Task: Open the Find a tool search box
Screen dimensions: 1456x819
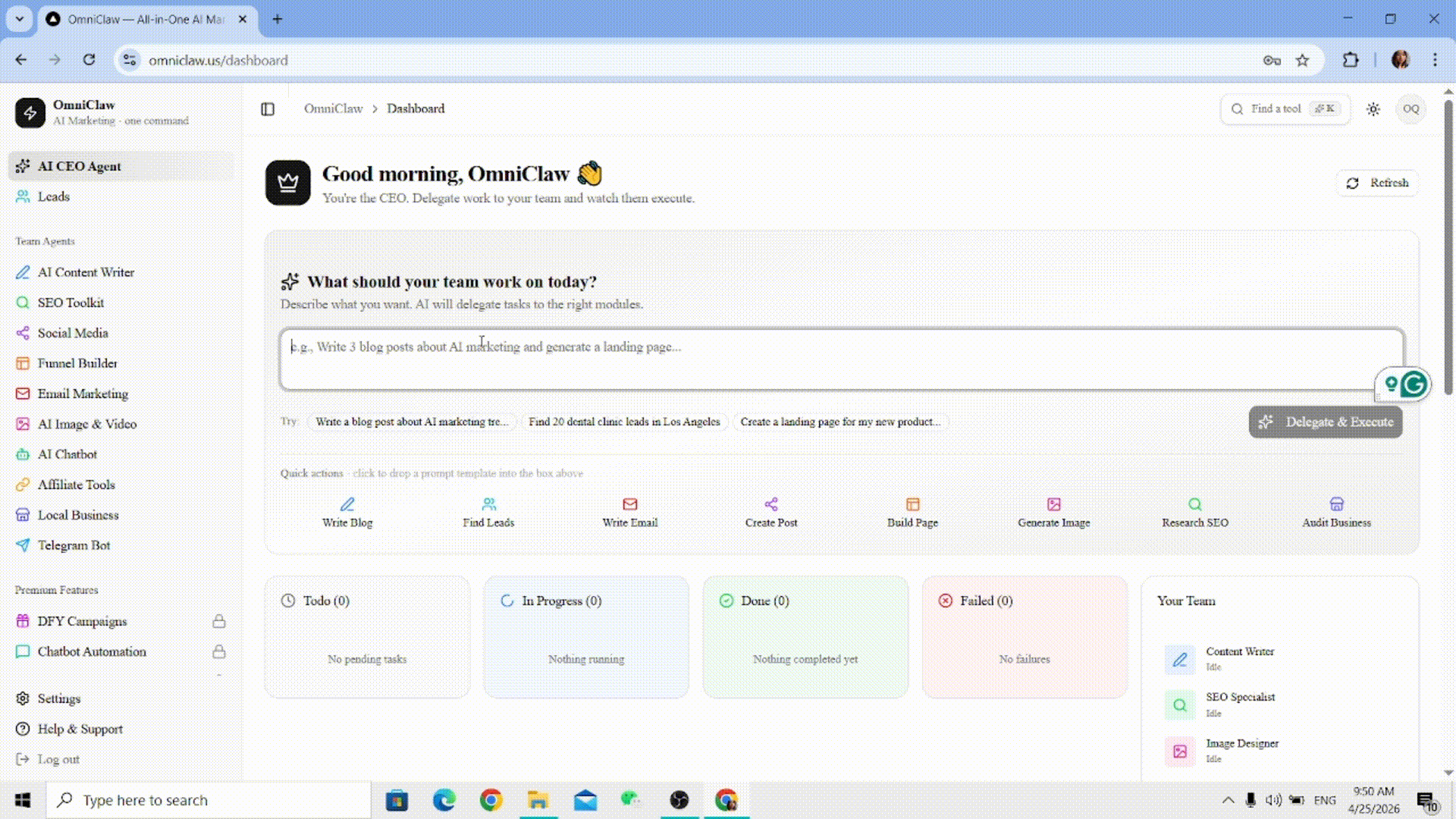Action: click(x=1285, y=109)
